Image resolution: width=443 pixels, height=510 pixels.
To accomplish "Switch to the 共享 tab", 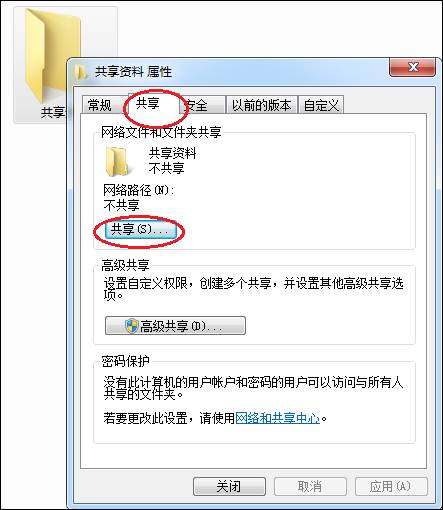I will point(149,104).
